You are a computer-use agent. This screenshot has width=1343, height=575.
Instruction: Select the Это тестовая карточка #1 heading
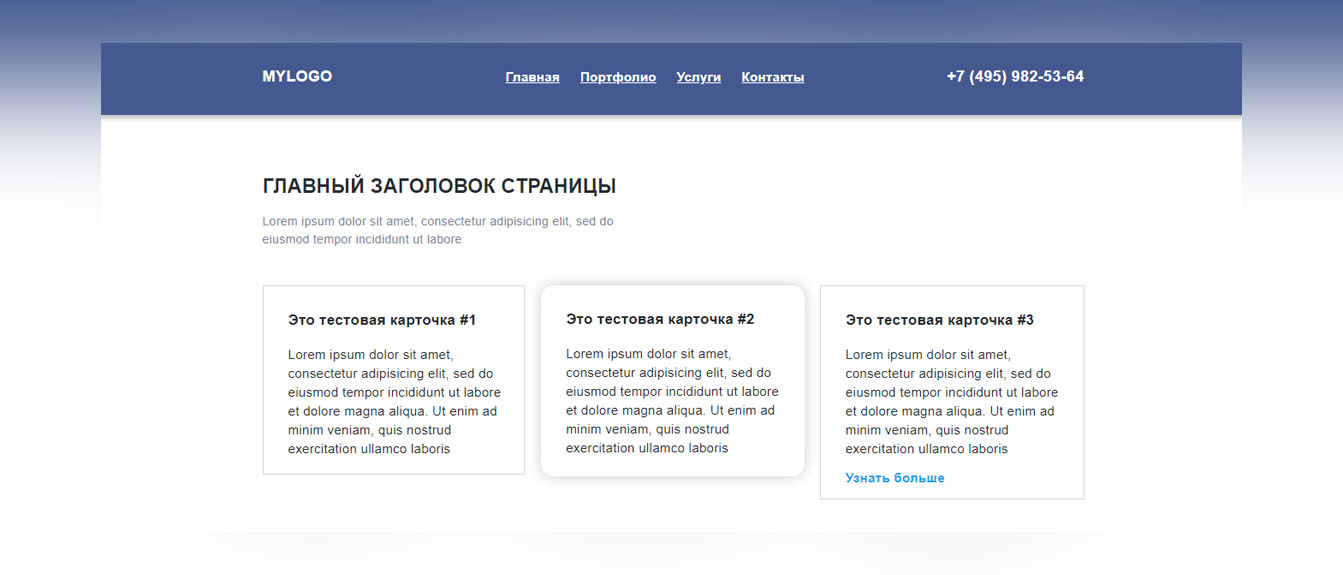coord(382,320)
